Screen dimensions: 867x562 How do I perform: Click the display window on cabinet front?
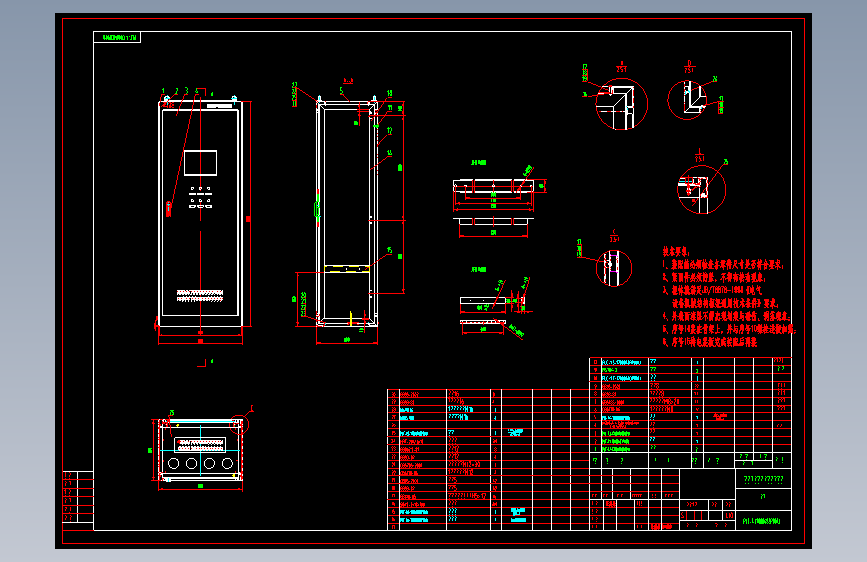pyautogui.click(x=200, y=163)
